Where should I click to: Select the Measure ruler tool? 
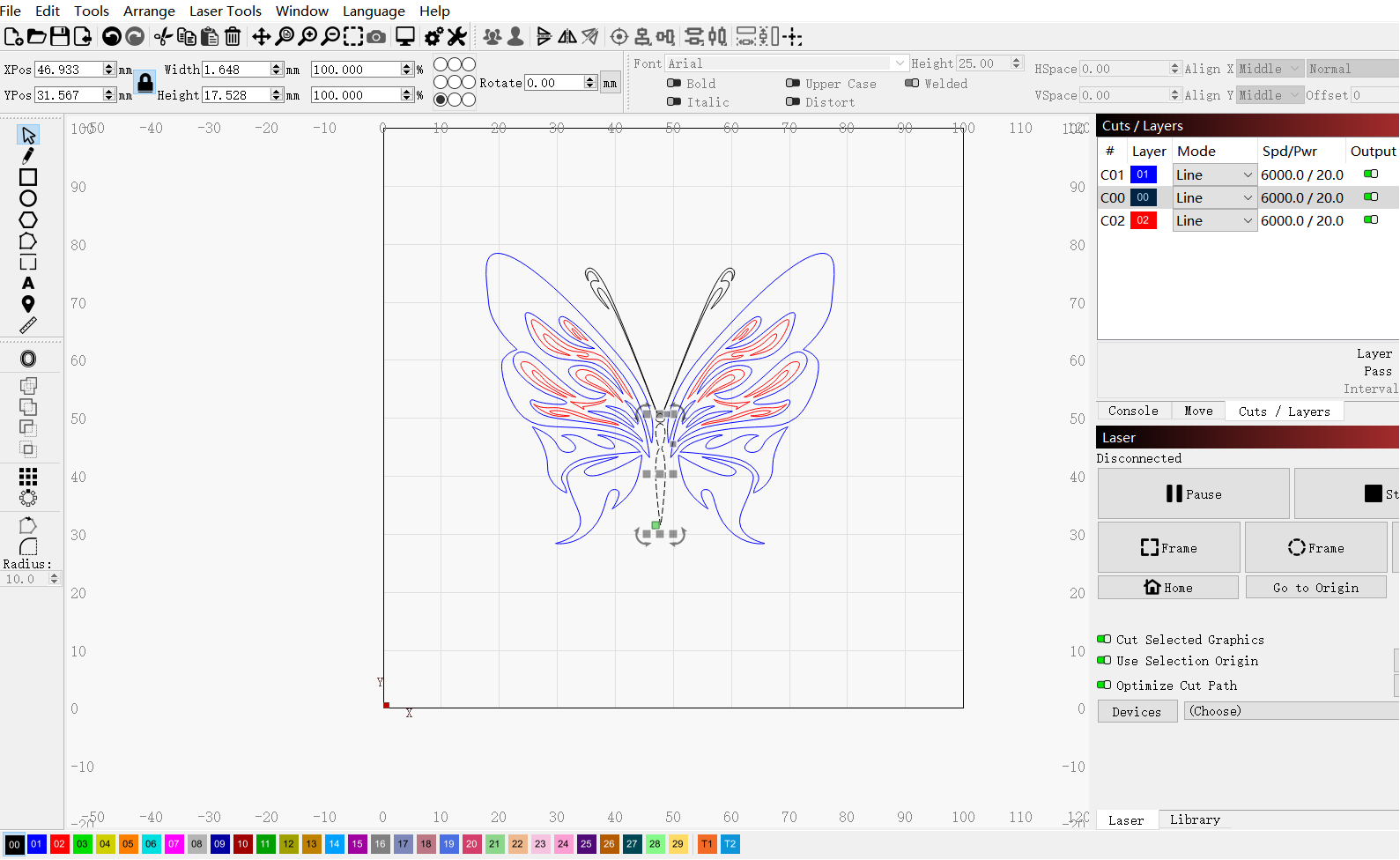28,325
